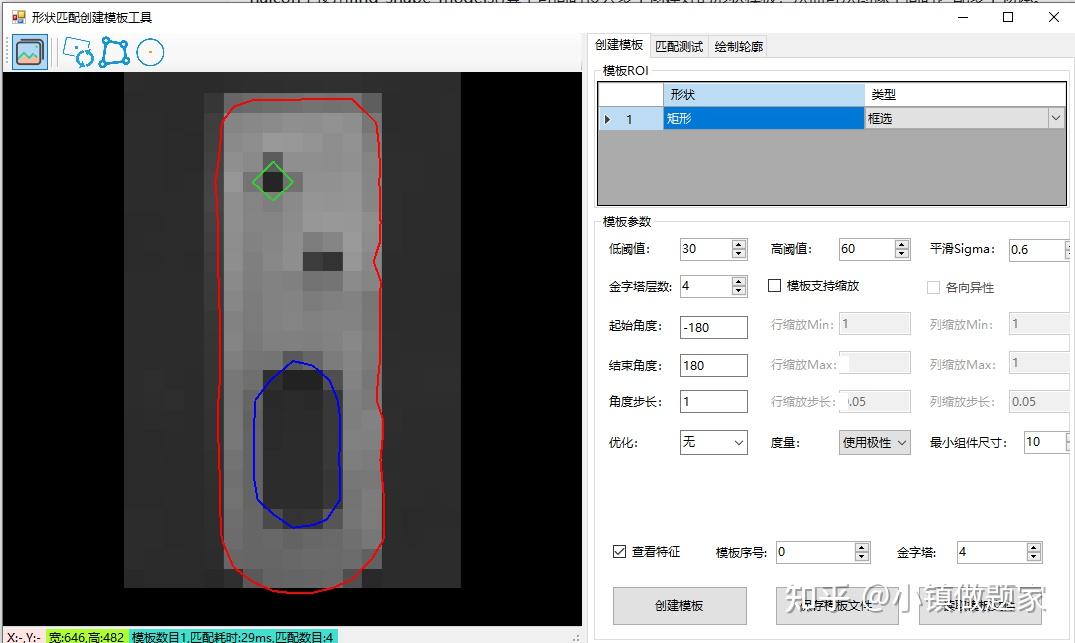Select the rotated rectangle ROI tool

78,52
